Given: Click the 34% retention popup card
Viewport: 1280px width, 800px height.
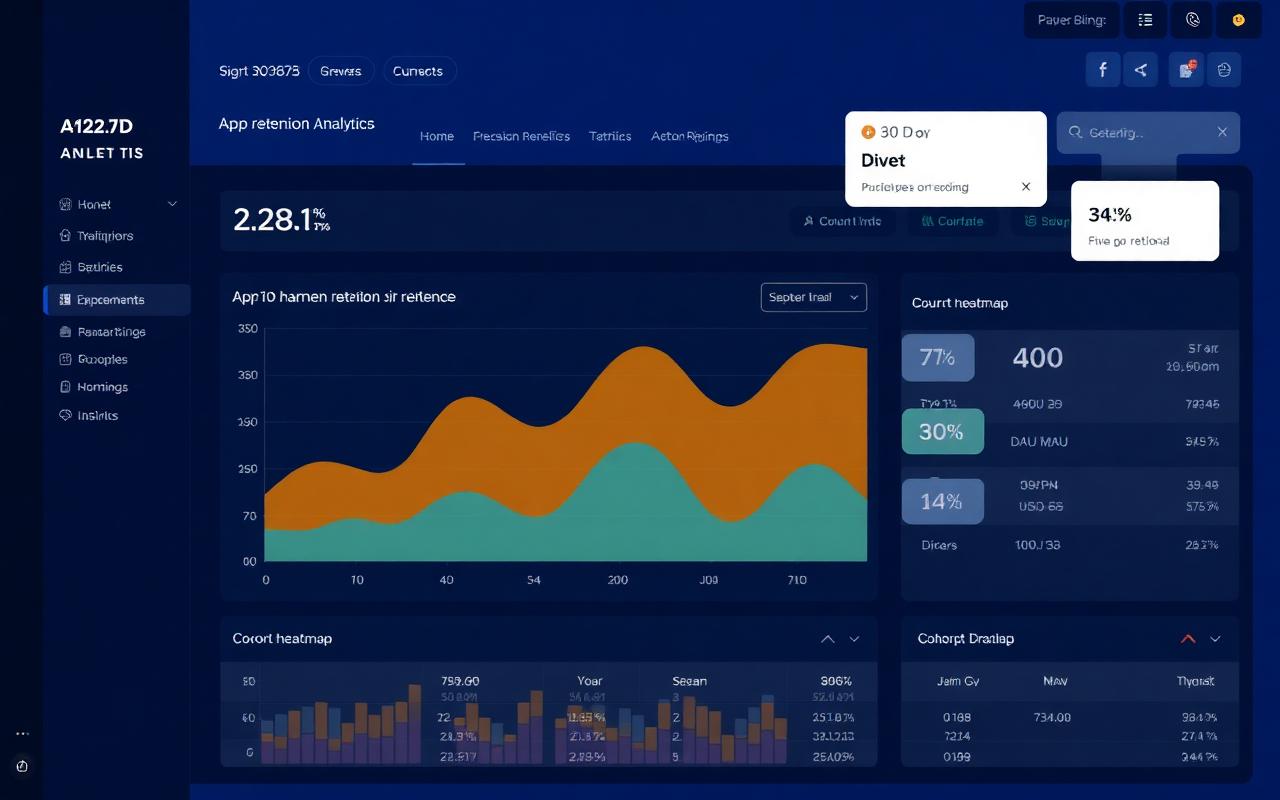Looking at the screenshot, I should 1145,221.
